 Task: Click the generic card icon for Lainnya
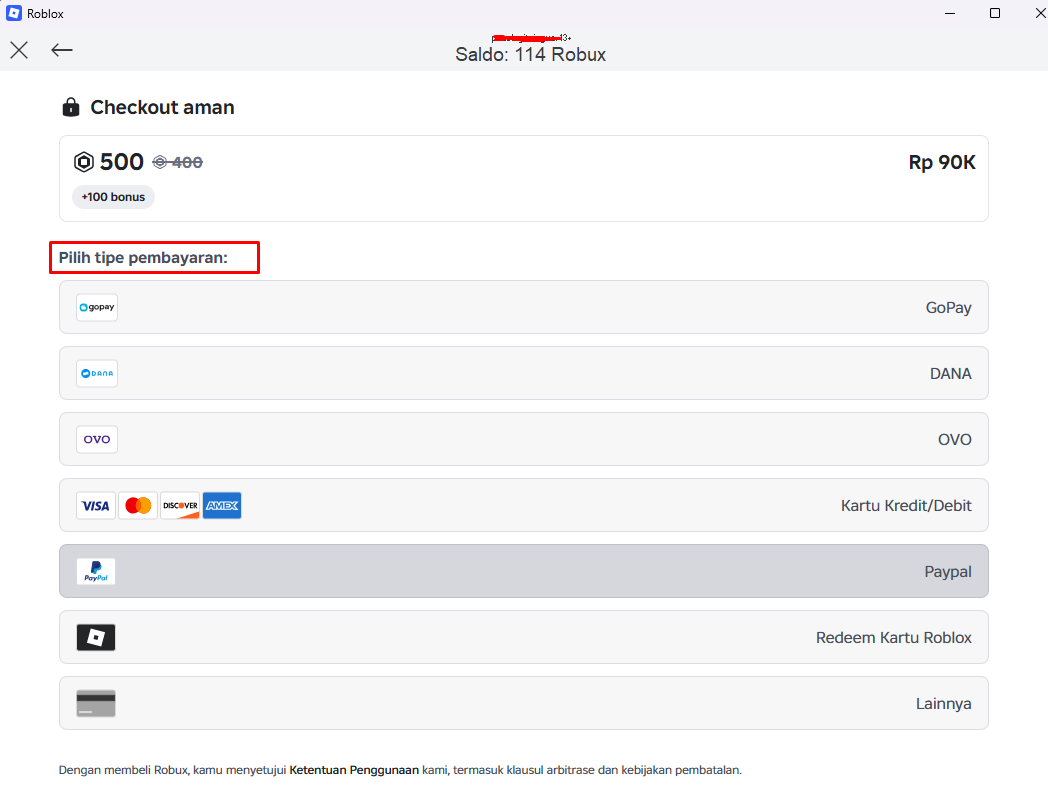(96, 704)
